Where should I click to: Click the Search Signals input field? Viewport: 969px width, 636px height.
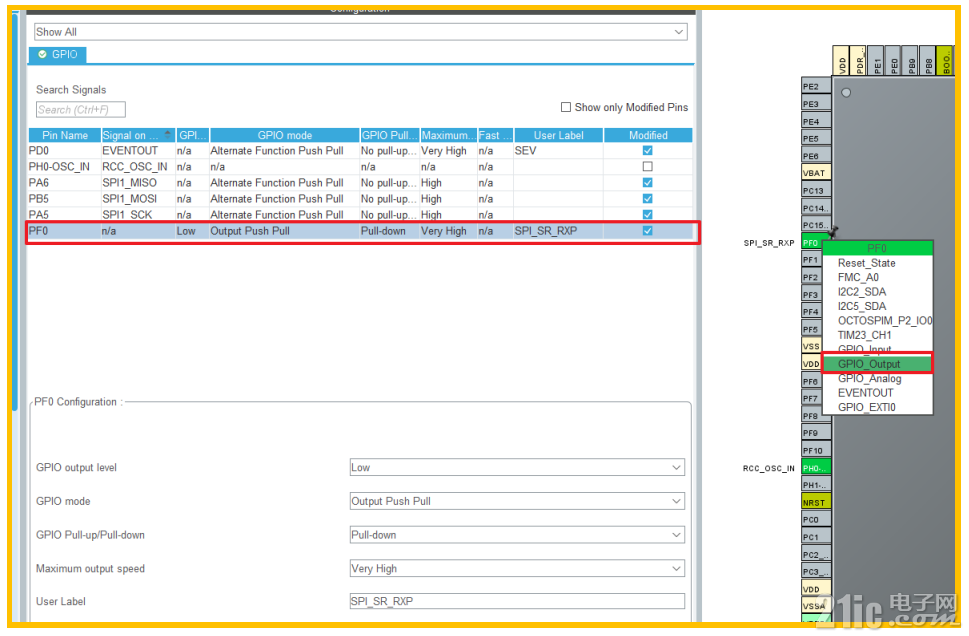point(80,109)
